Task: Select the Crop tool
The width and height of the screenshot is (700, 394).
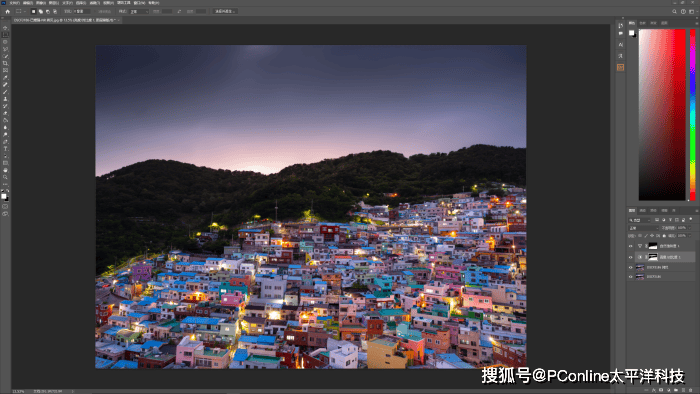Action: pyautogui.click(x=5, y=63)
